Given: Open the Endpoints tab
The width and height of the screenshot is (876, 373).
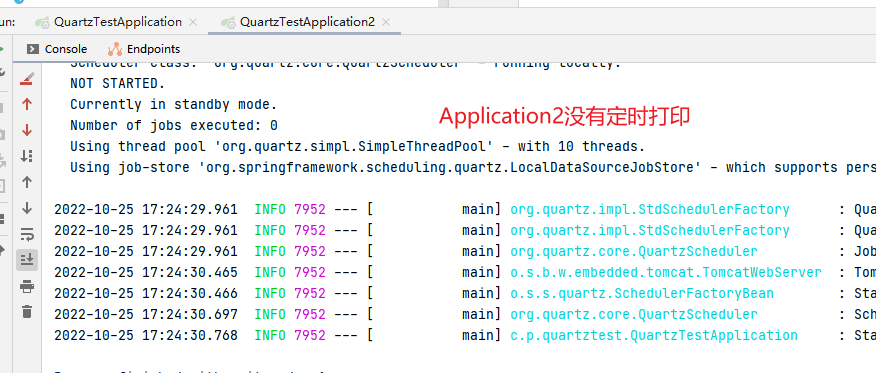Looking at the screenshot, I should coord(144,49).
